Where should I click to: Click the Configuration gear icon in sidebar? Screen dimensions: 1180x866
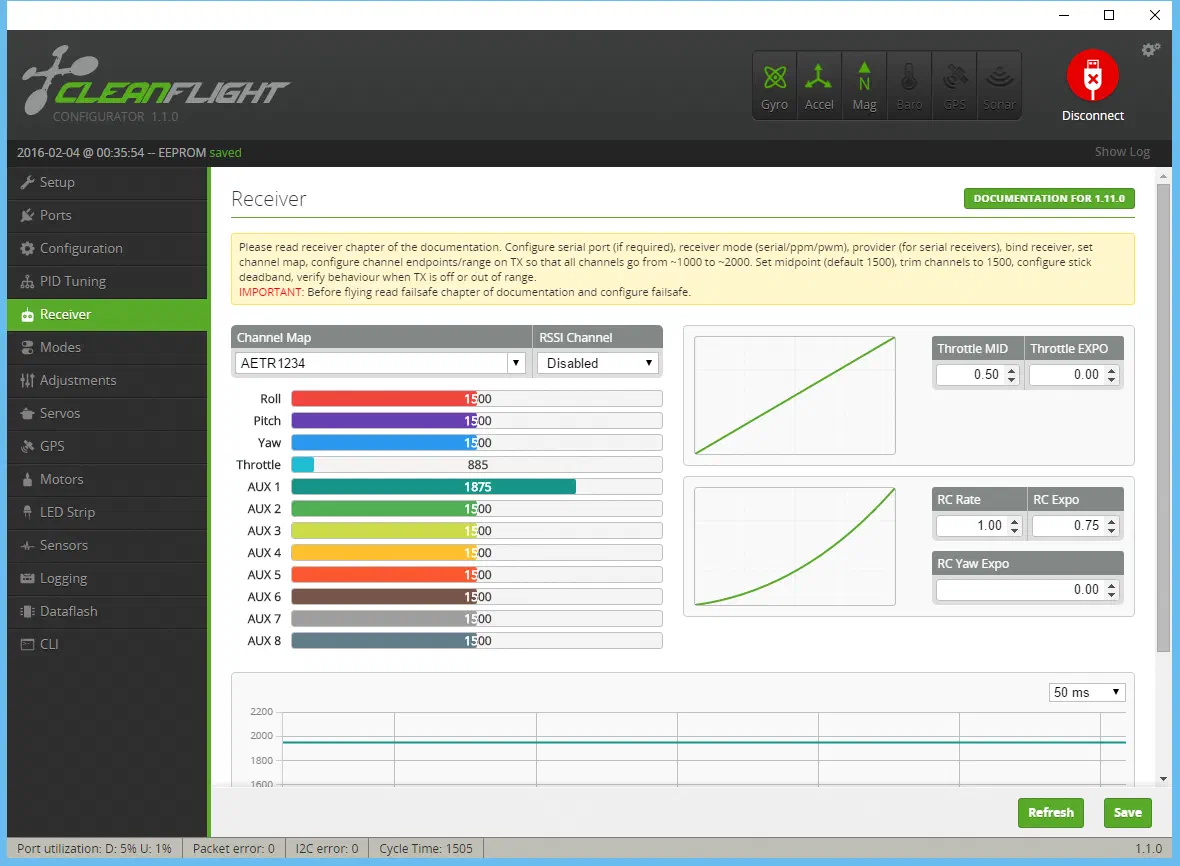pos(27,248)
